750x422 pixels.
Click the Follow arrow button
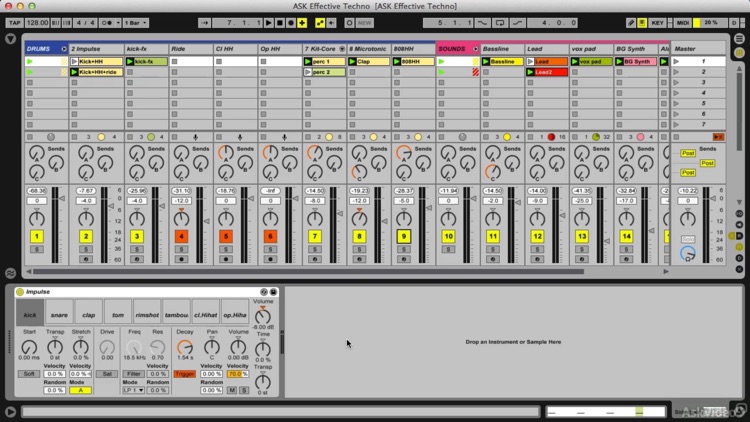click(204, 23)
